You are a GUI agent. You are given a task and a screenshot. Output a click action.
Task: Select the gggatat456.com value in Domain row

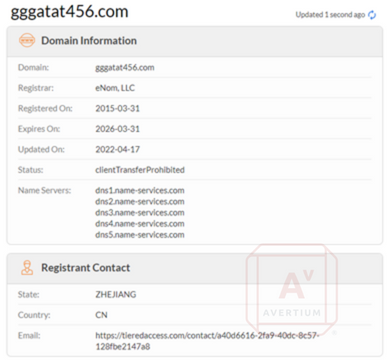pyautogui.click(x=125, y=68)
